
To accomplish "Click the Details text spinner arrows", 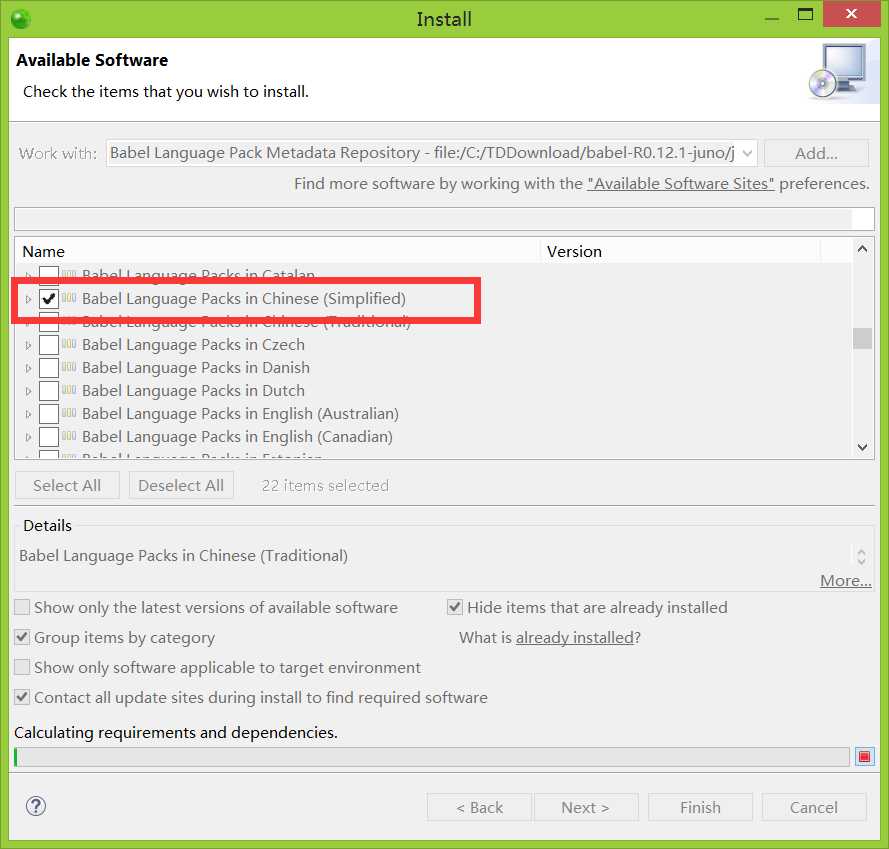I will pos(861,556).
